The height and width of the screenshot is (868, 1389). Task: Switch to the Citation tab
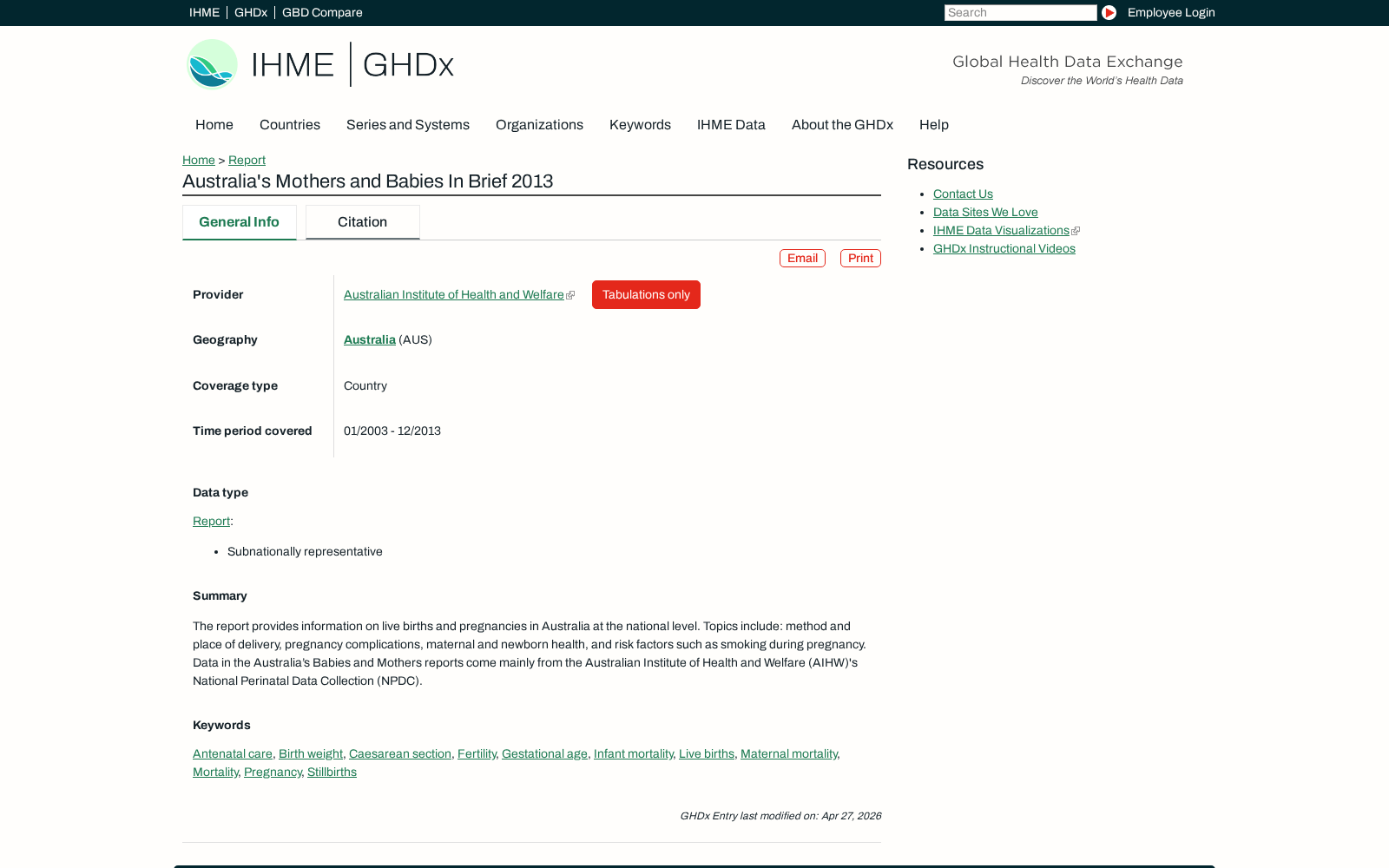point(362,222)
